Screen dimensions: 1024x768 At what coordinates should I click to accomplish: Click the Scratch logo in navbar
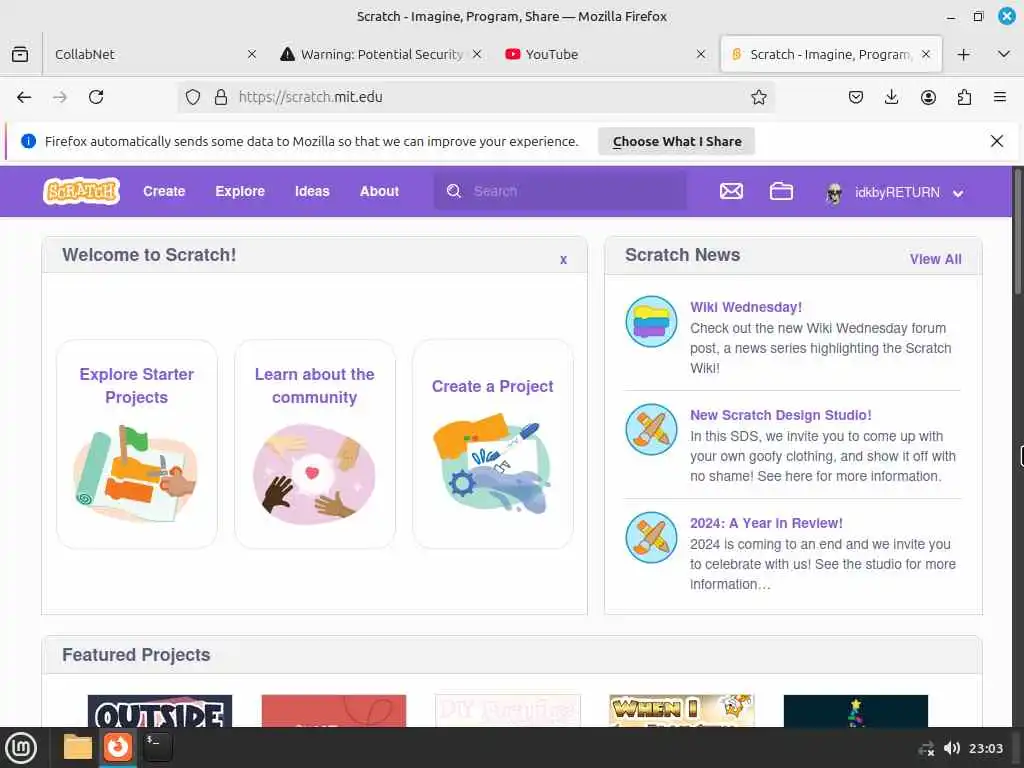(x=82, y=191)
